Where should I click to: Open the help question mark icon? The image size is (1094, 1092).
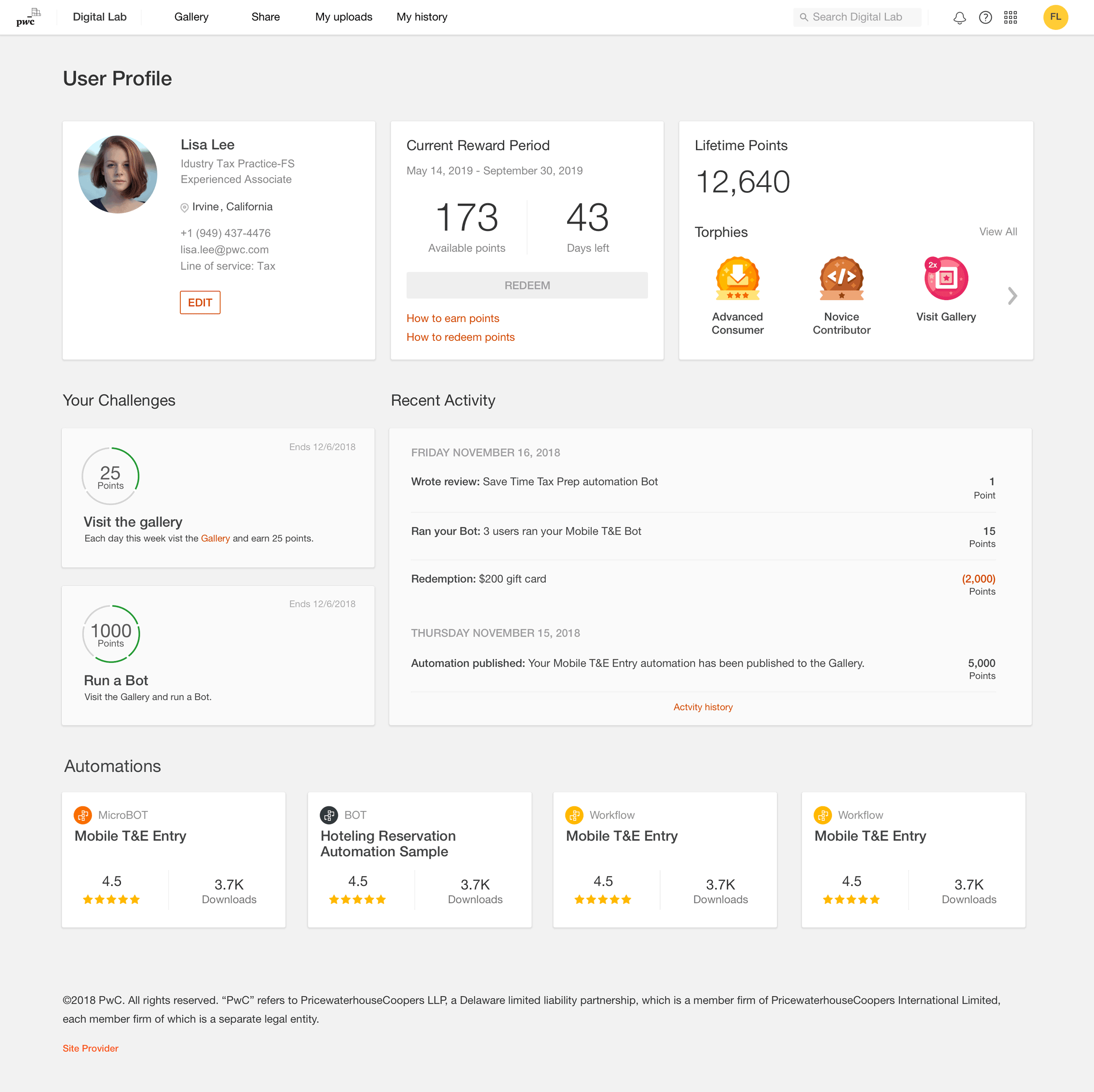point(985,17)
